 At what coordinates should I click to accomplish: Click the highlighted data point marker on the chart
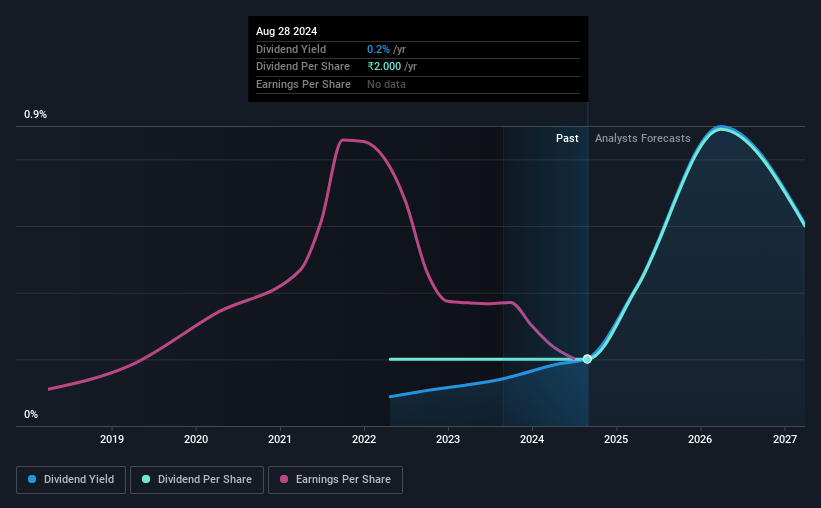587,359
